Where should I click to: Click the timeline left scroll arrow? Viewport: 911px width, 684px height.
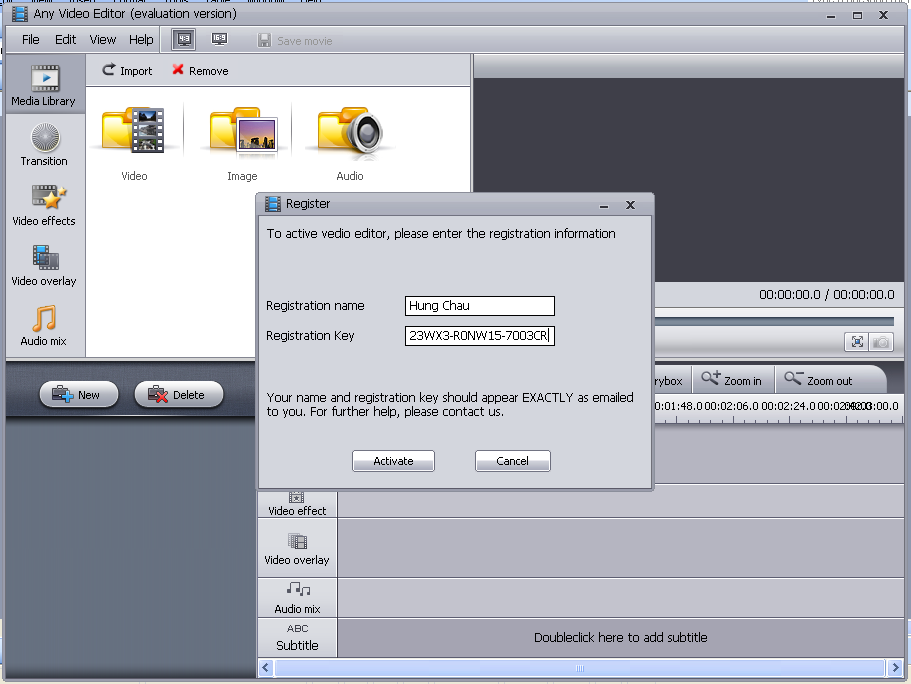coord(266,668)
